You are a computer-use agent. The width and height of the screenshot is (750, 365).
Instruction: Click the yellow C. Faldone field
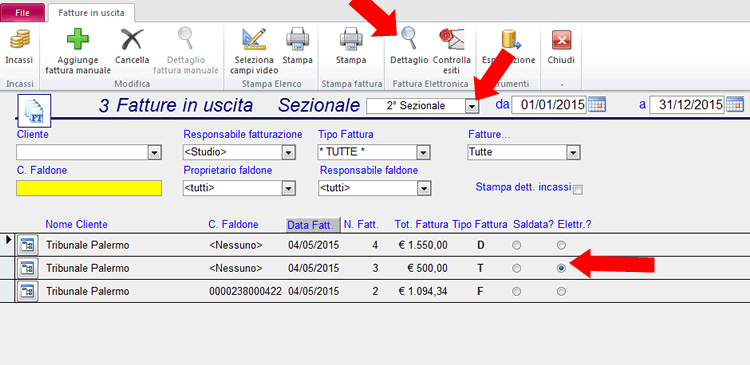click(x=89, y=188)
